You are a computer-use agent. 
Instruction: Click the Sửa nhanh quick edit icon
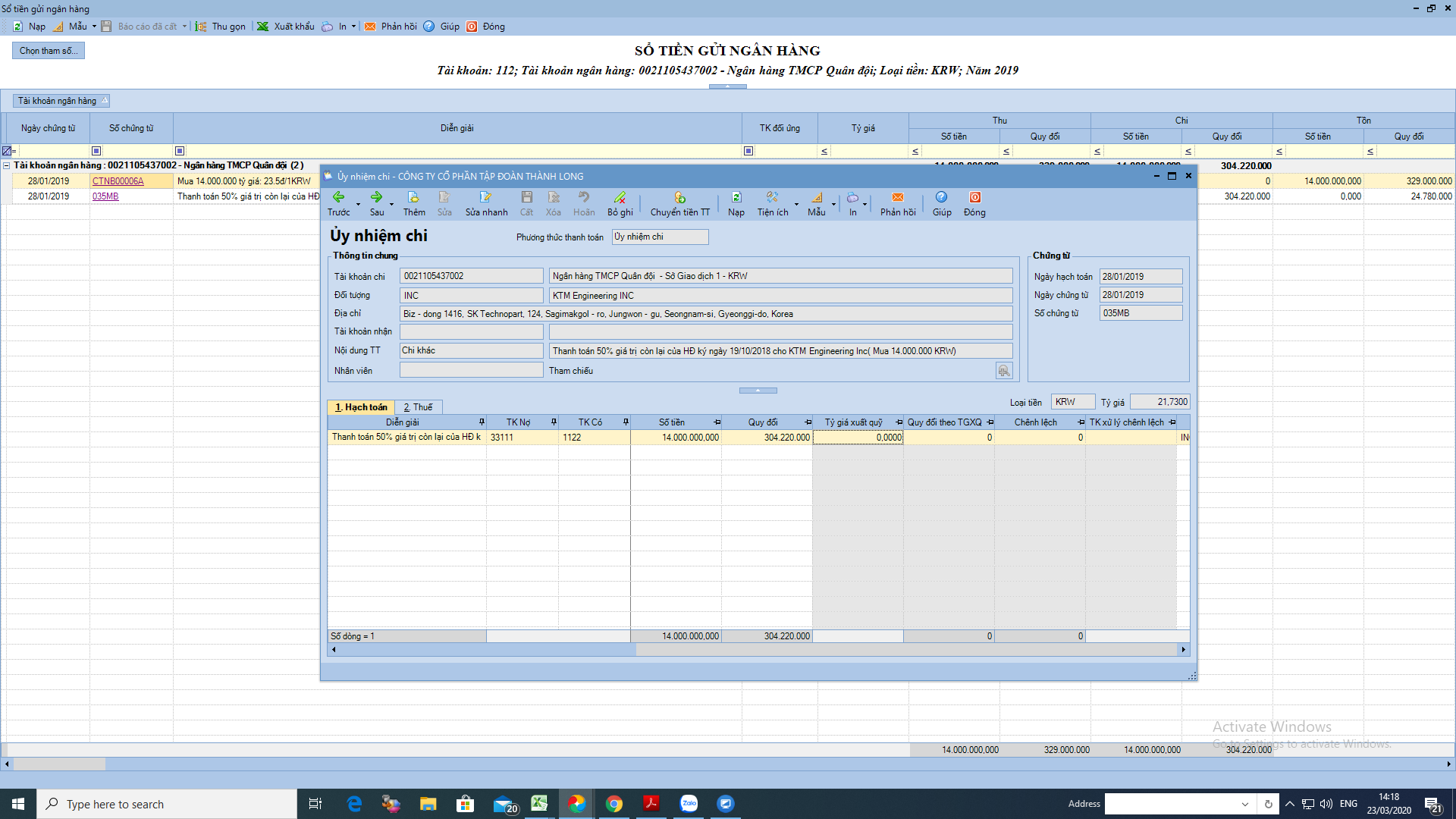point(485,197)
